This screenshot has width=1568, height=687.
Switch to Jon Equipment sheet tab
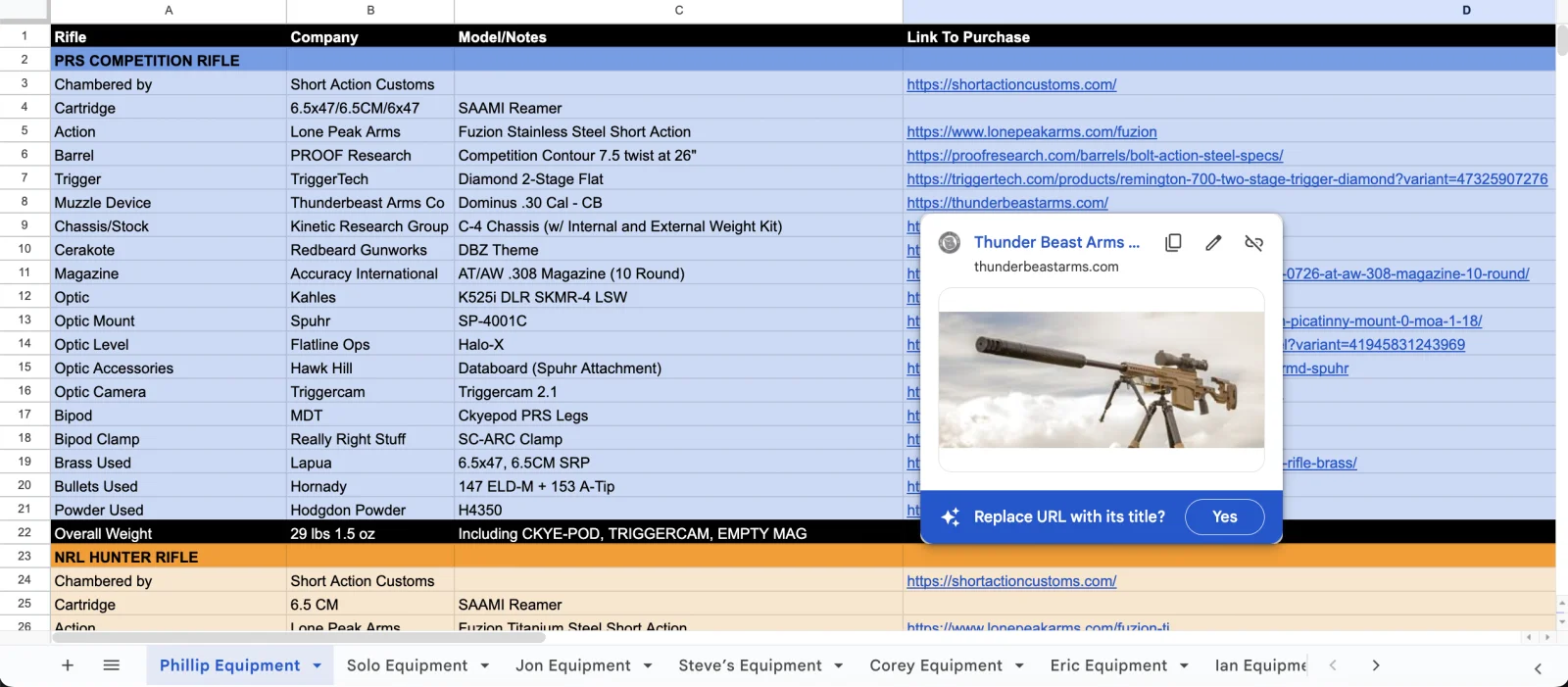point(573,665)
